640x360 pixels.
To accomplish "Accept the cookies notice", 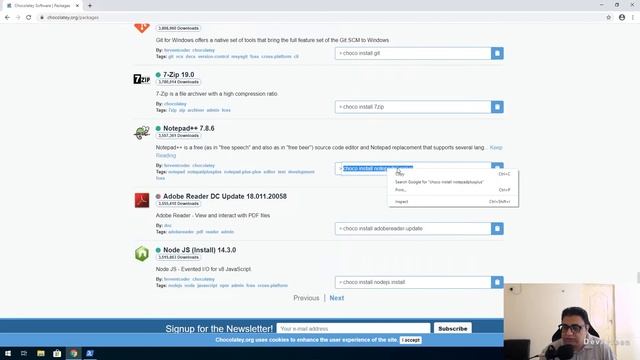I will (410, 340).
